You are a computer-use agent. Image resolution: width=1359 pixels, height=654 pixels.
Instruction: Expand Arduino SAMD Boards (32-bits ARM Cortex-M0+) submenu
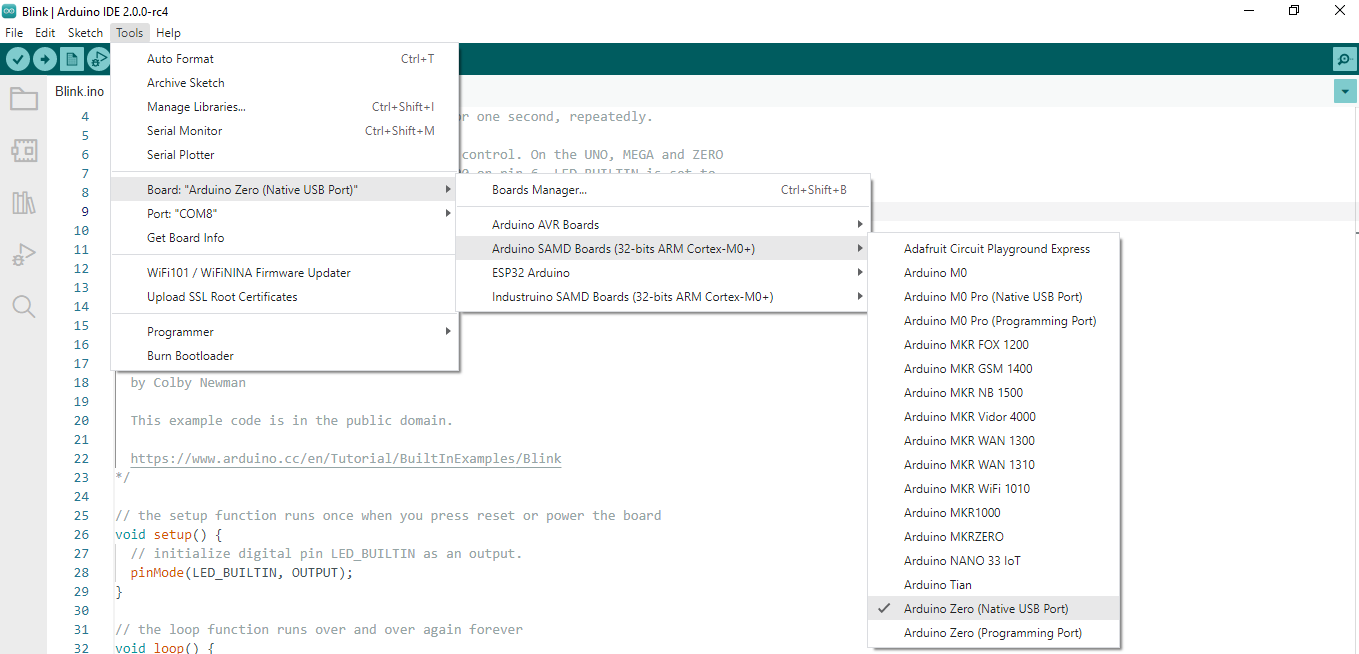point(663,249)
